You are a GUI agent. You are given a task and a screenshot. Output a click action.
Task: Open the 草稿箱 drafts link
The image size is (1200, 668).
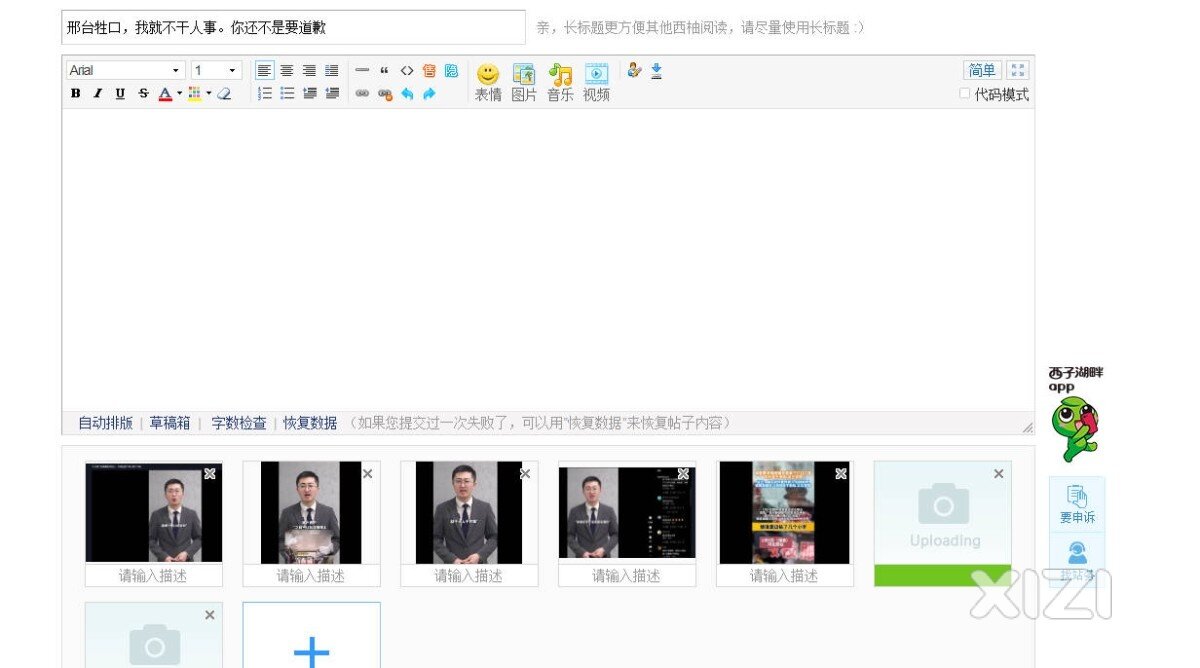(x=170, y=423)
